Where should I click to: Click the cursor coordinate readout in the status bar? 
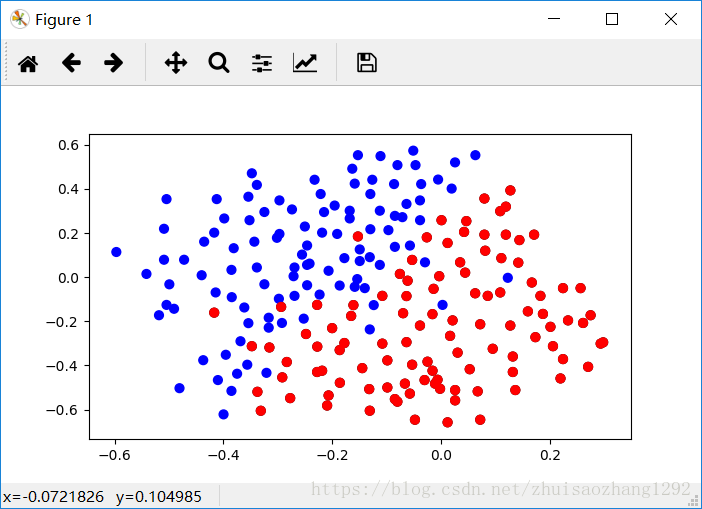tap(102, 497)
